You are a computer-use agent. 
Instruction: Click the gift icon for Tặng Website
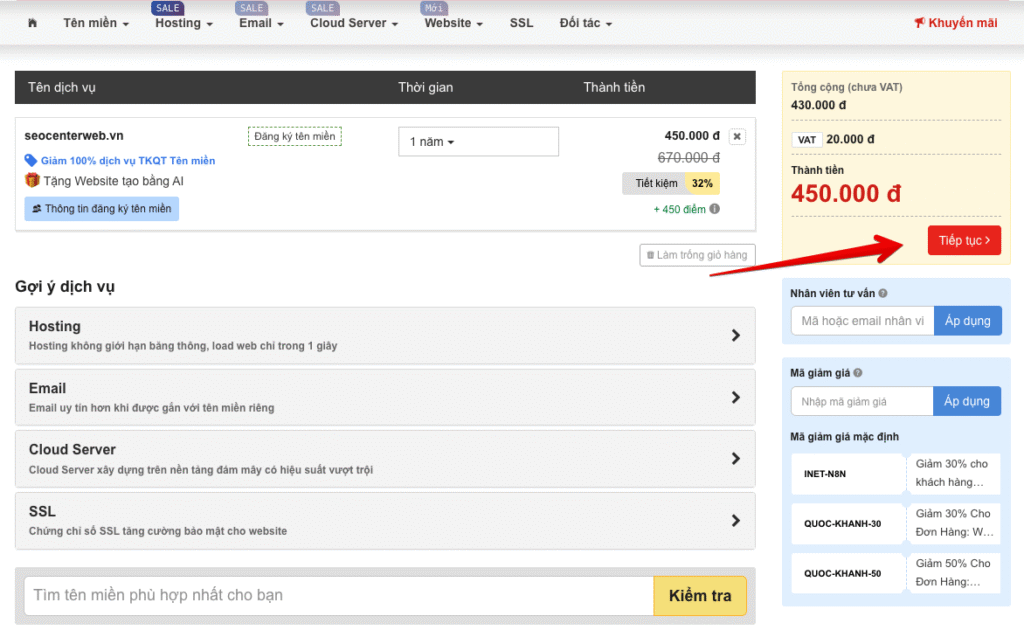click(32, 181)
